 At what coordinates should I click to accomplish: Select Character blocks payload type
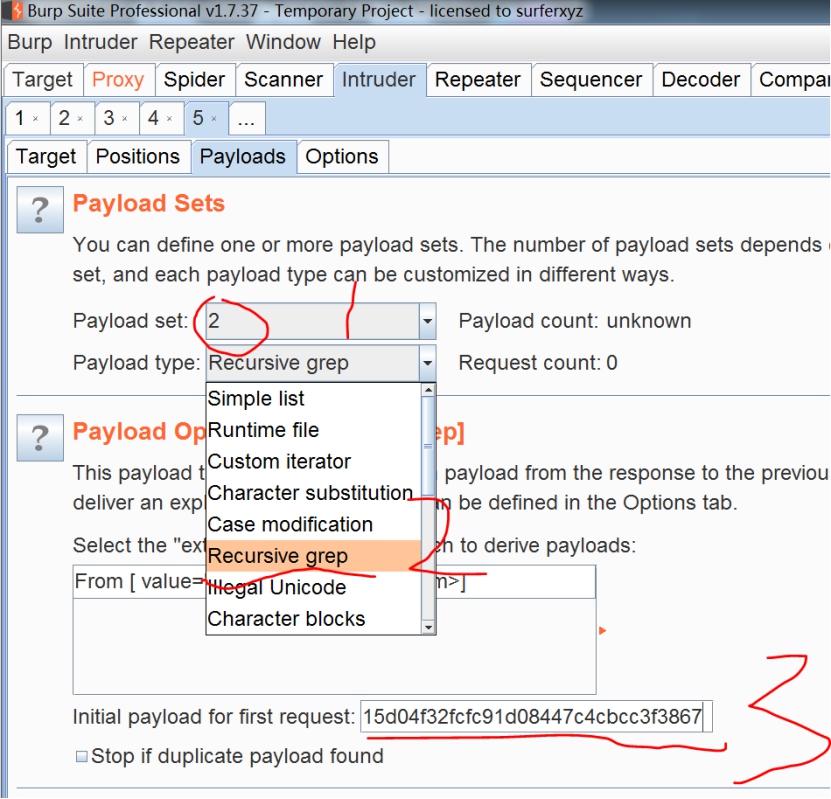tap(314, 619)
